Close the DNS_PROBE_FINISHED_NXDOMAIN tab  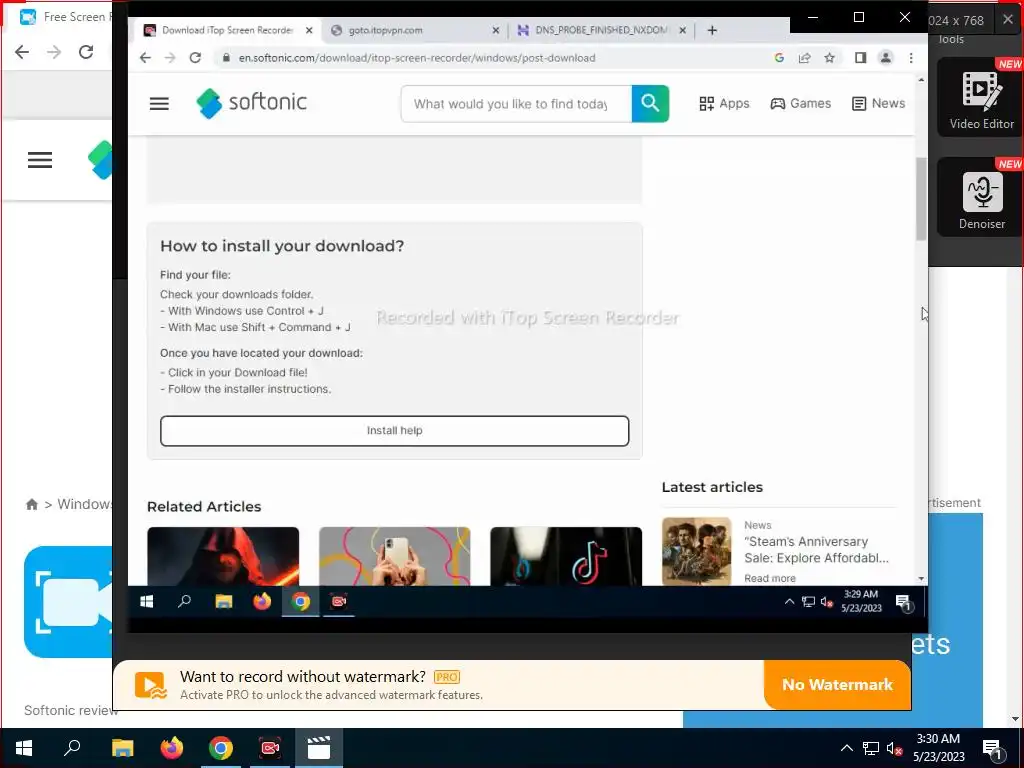[682, 30]
